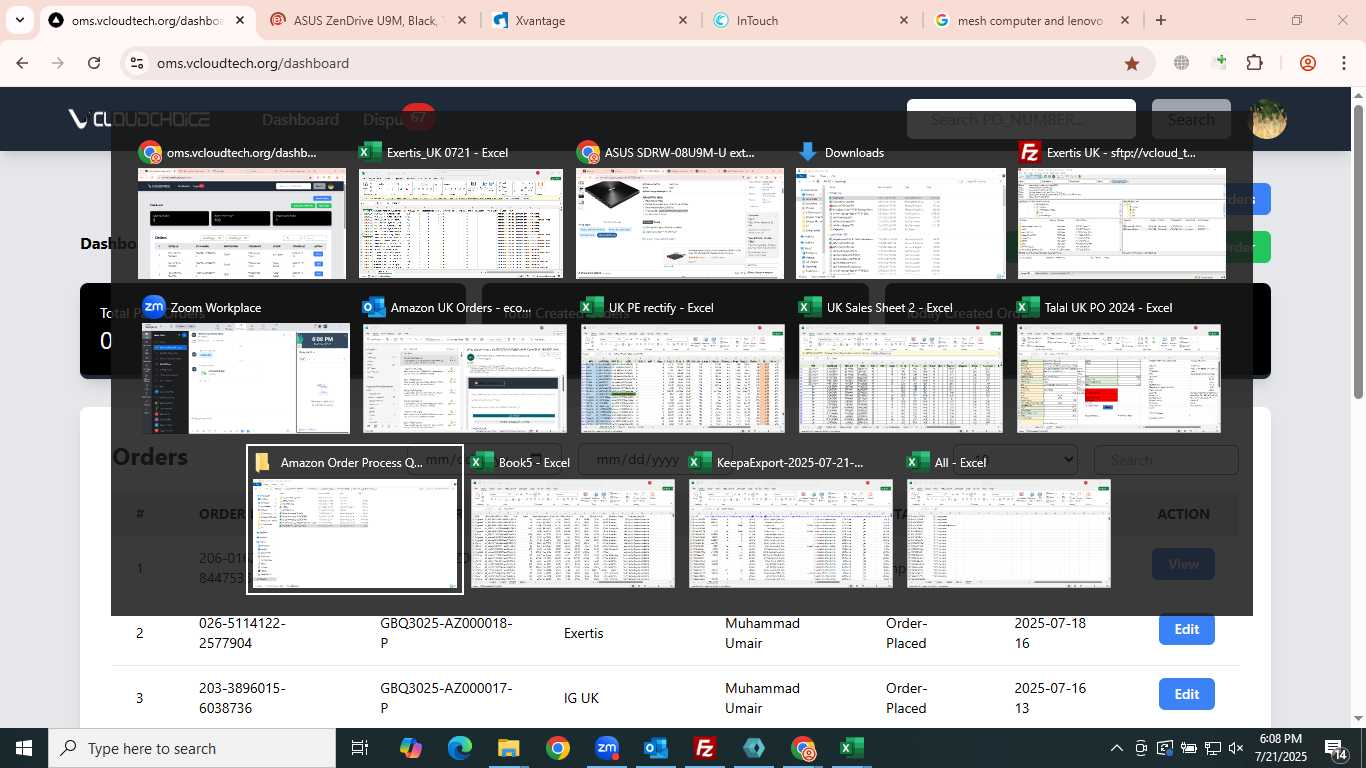Open the Windows Start menu
The height and width of the screenshot is (768, 1366).
click(x=24, y=748)
